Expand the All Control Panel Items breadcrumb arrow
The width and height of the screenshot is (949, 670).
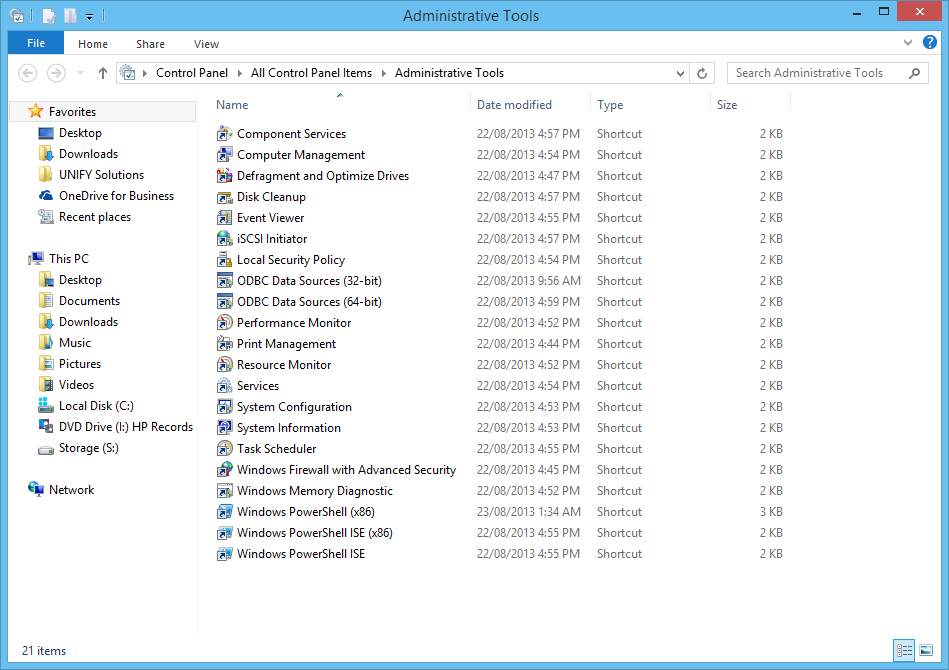coord(384,73)
